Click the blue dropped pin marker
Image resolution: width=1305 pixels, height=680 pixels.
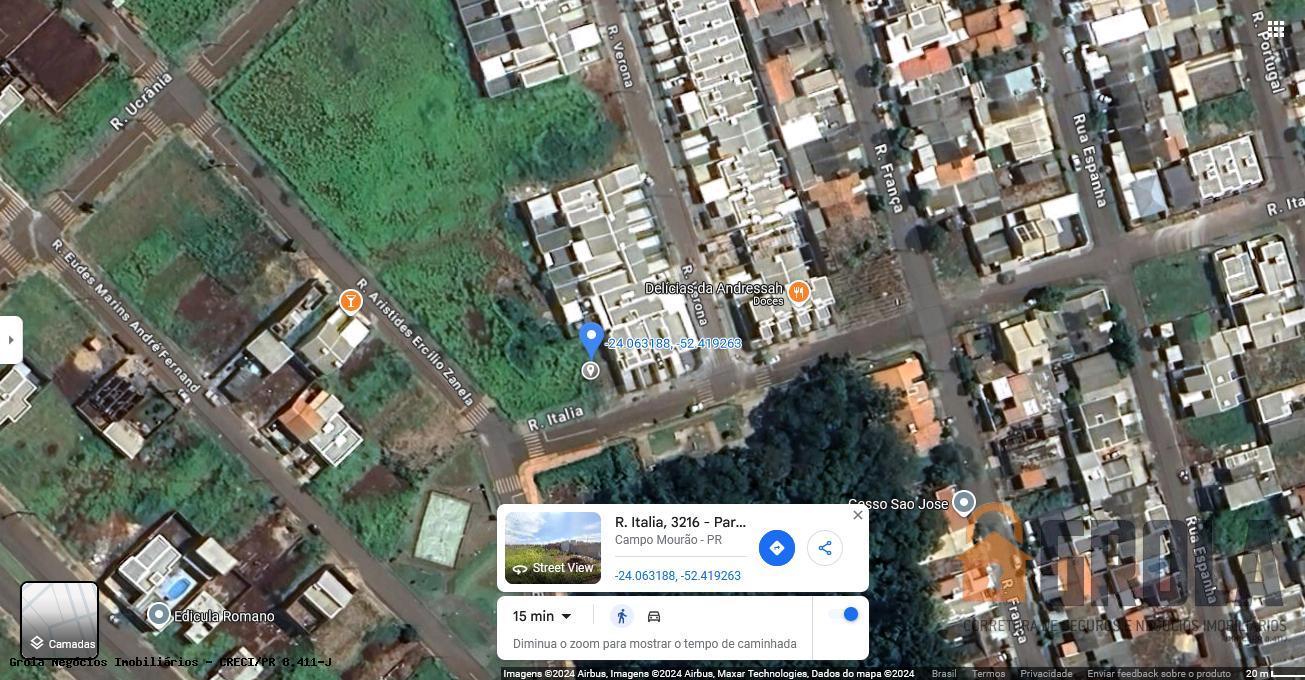point(591,340)
